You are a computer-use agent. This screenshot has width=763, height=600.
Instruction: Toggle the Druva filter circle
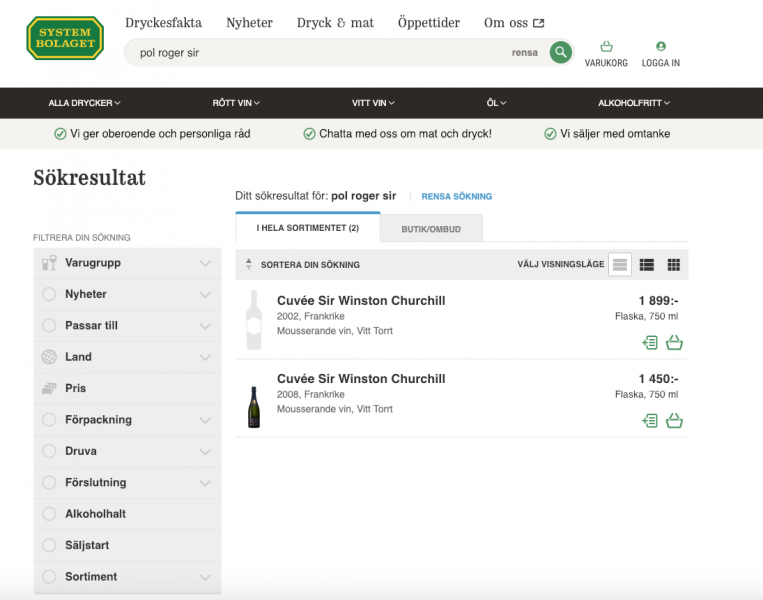(x=49, y=451)
